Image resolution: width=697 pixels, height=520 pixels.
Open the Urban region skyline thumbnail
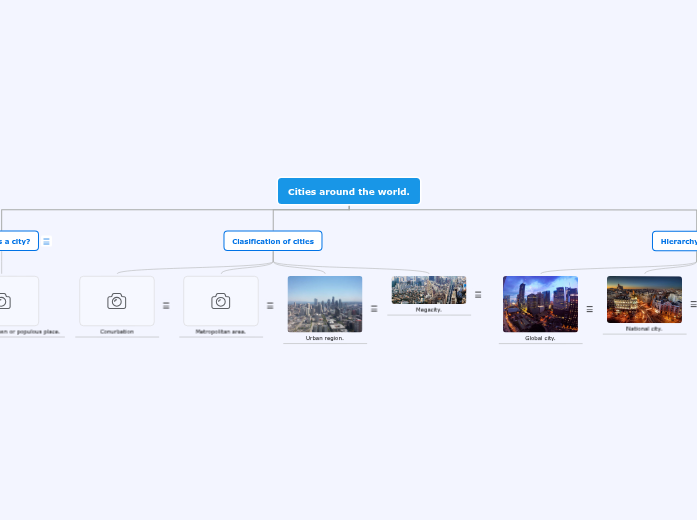[325, 304]
